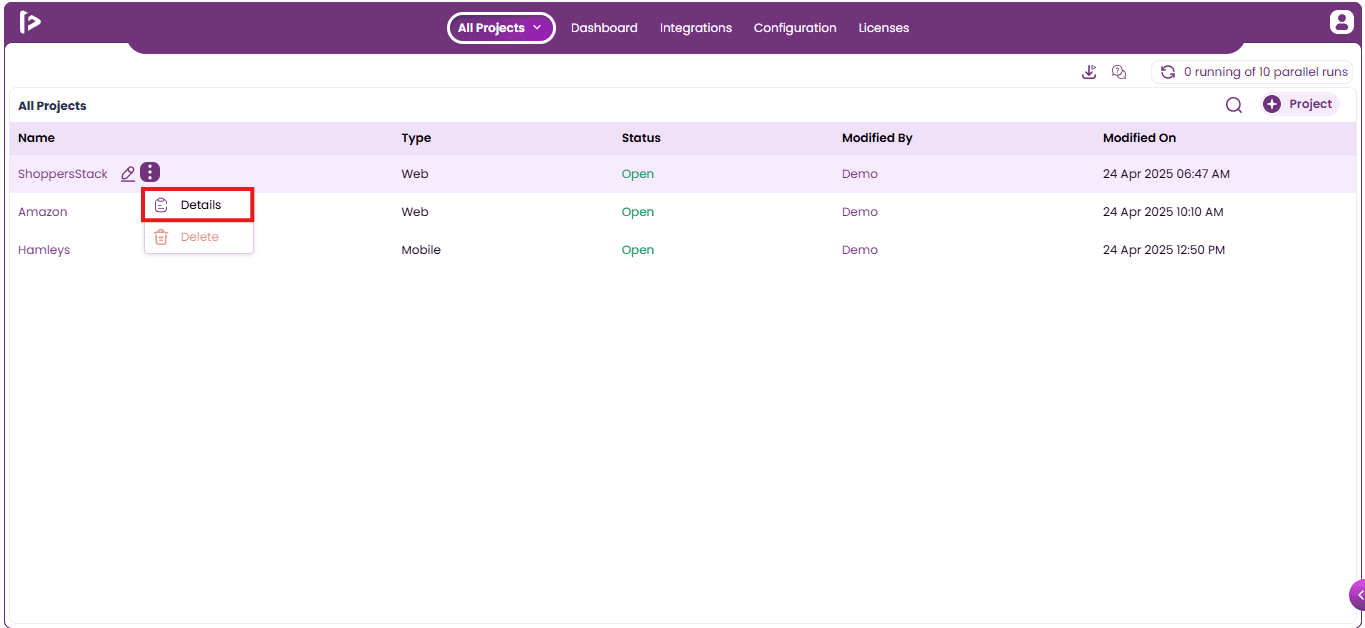This screenshot has width=1365, height=628.
Task: Open the Integrations menu
Action: (x=696, y=28)
